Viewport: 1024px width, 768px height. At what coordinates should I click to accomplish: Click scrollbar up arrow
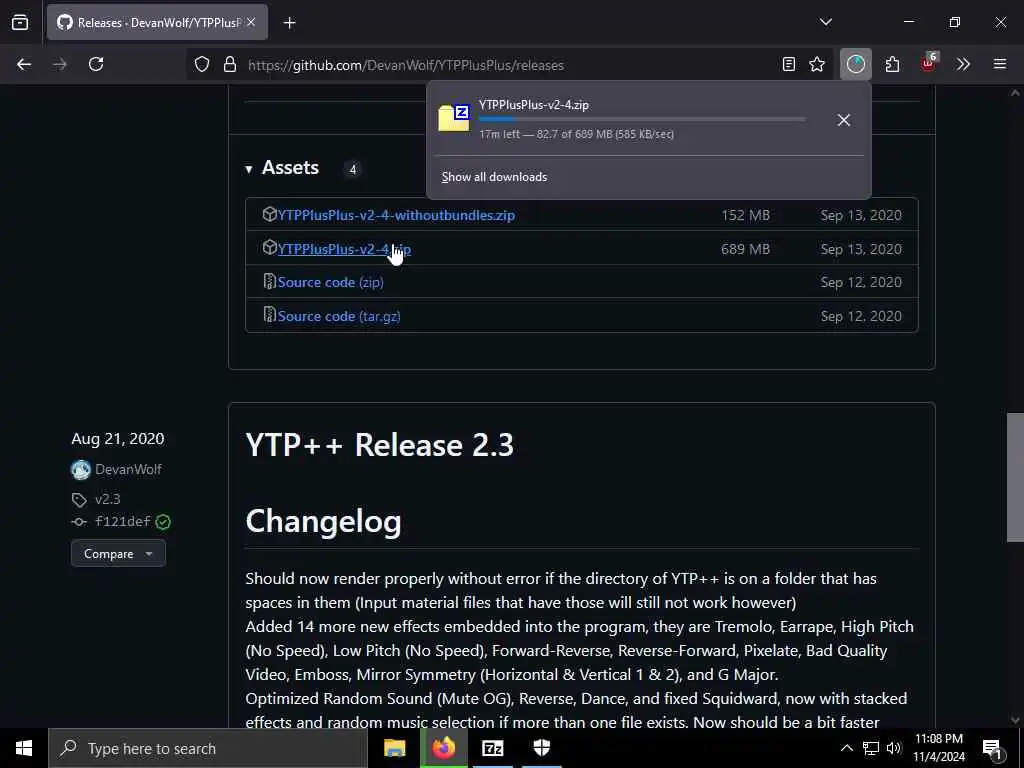tap(1015, 93)
